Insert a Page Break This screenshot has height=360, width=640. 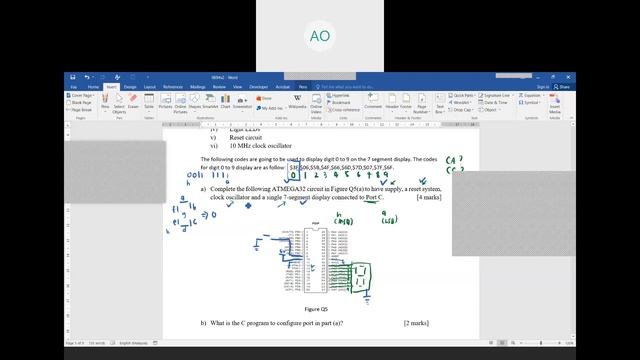79,110
